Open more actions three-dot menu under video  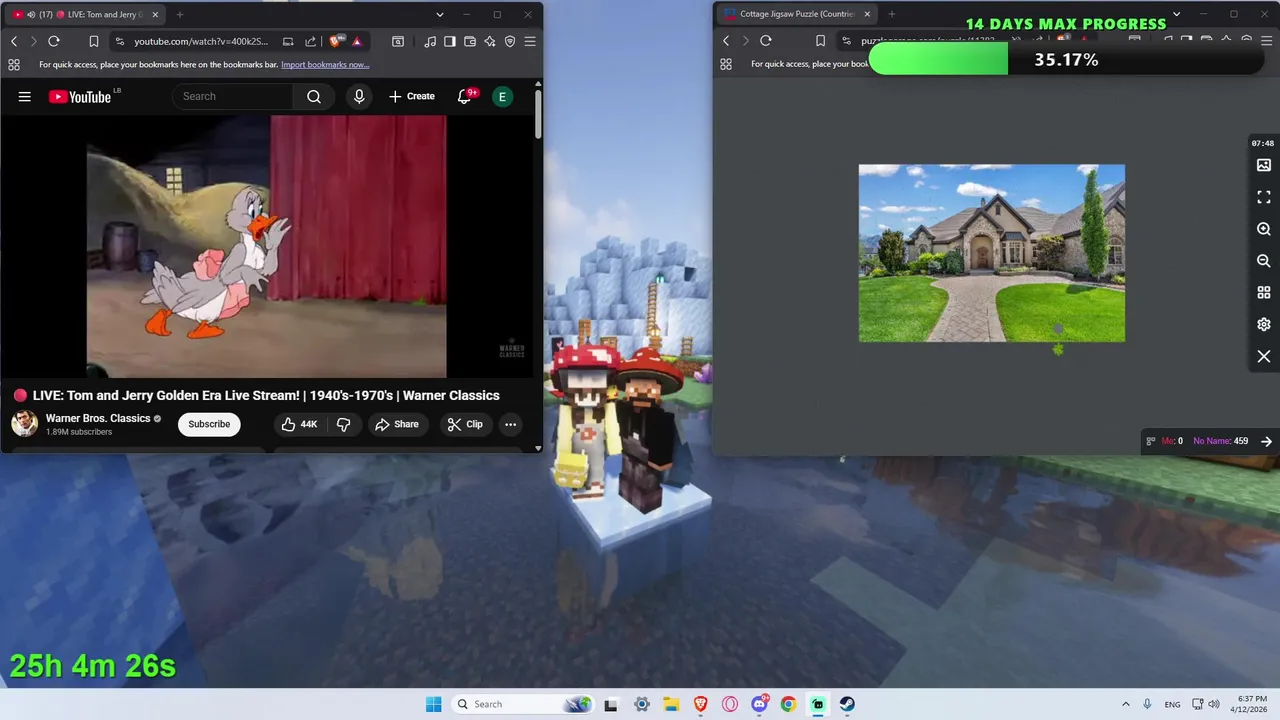510,424
